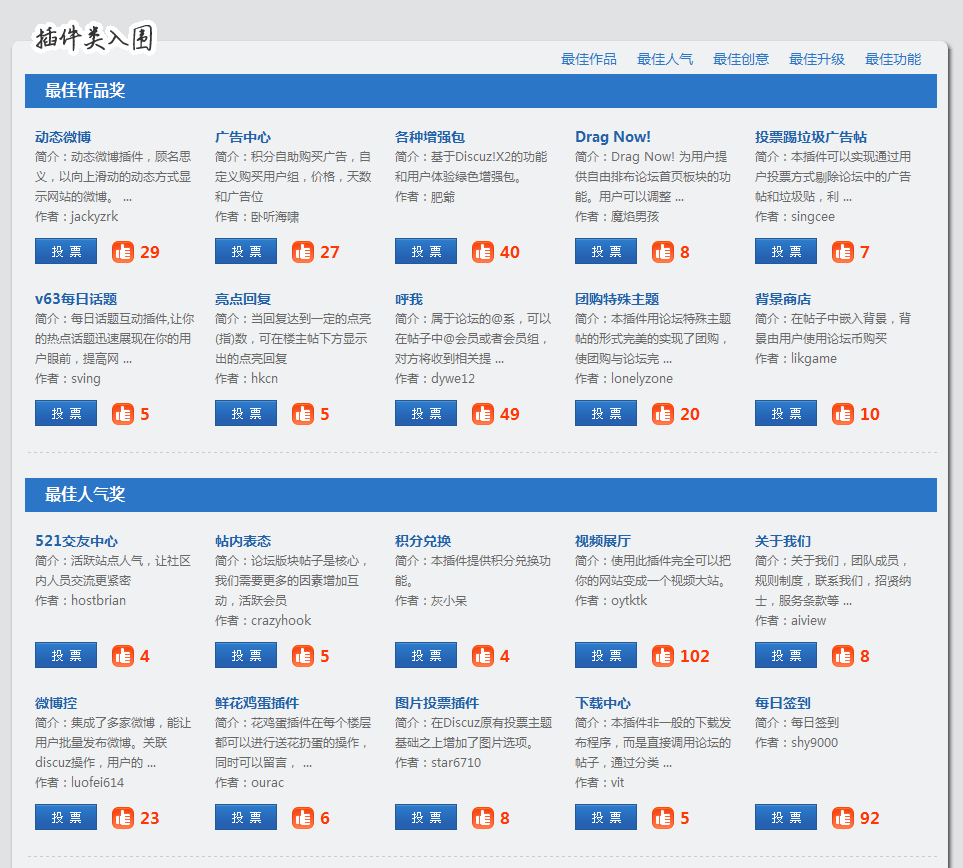Click the thumbs-up icon for 亮点回复
Screen dimensions: 963x868
click(303, 414)
